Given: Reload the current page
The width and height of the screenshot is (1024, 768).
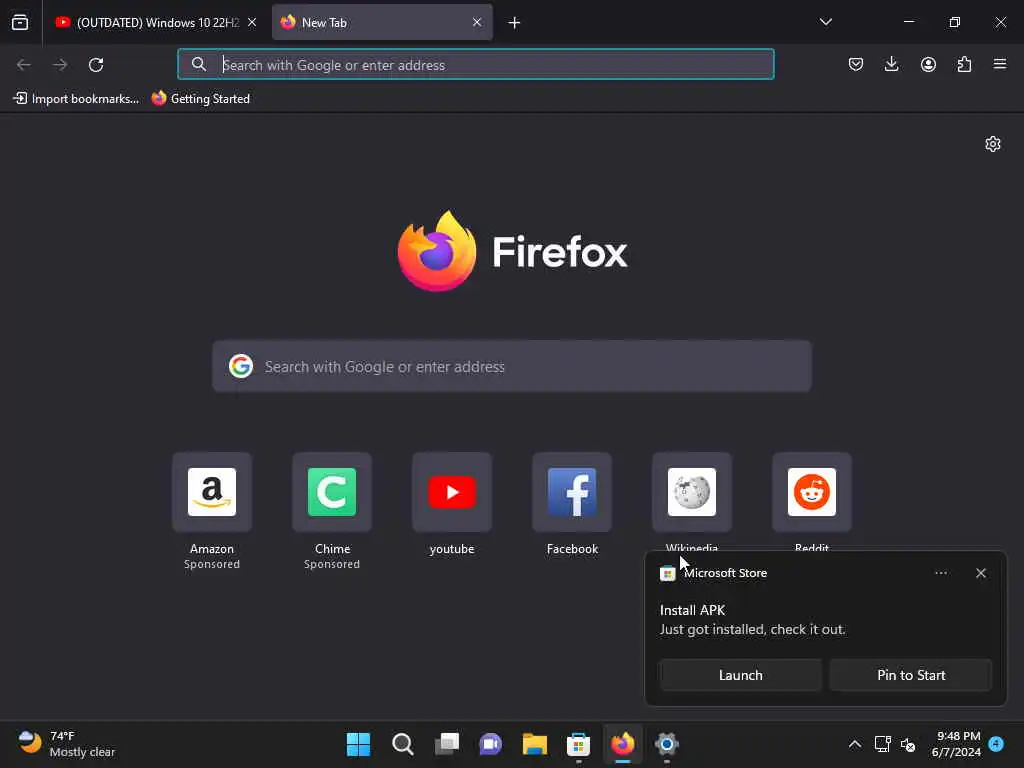Looking at the screenshot, I should pos(96,65).
